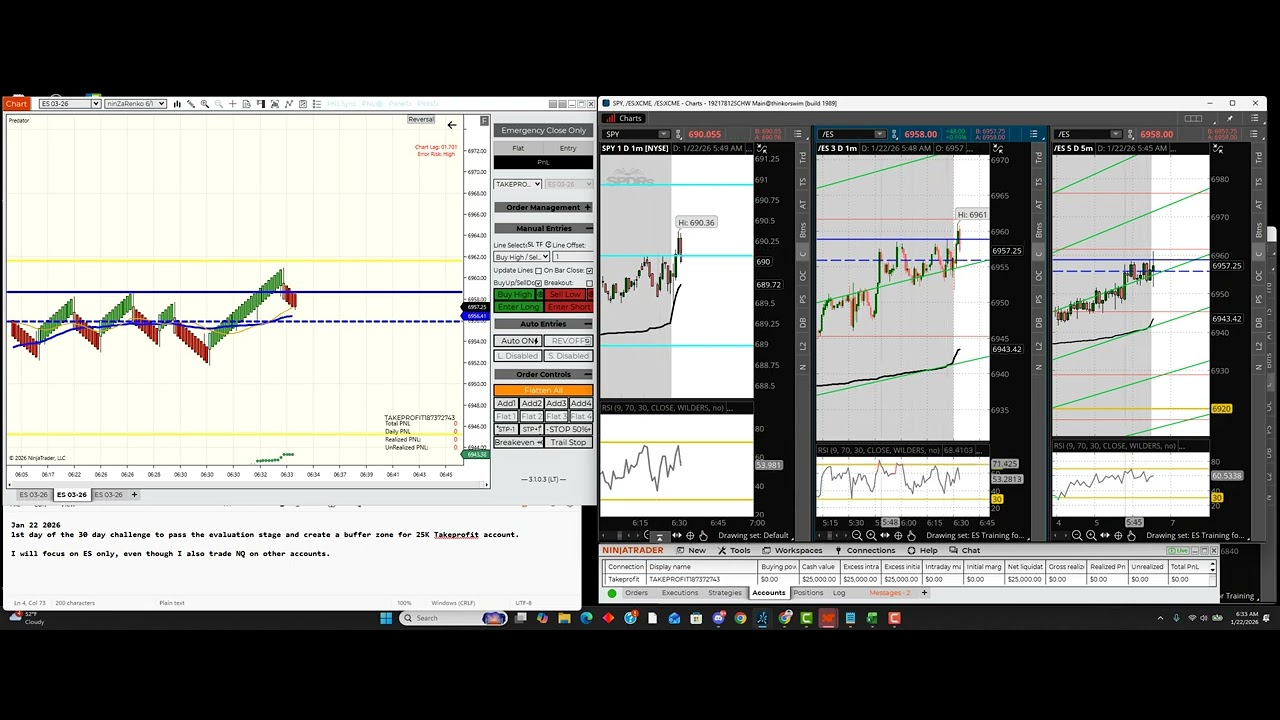The image size is (1280, 720).
Task: Zoom out on the /ES 5D 5m chart
Action: [1077, 535]
